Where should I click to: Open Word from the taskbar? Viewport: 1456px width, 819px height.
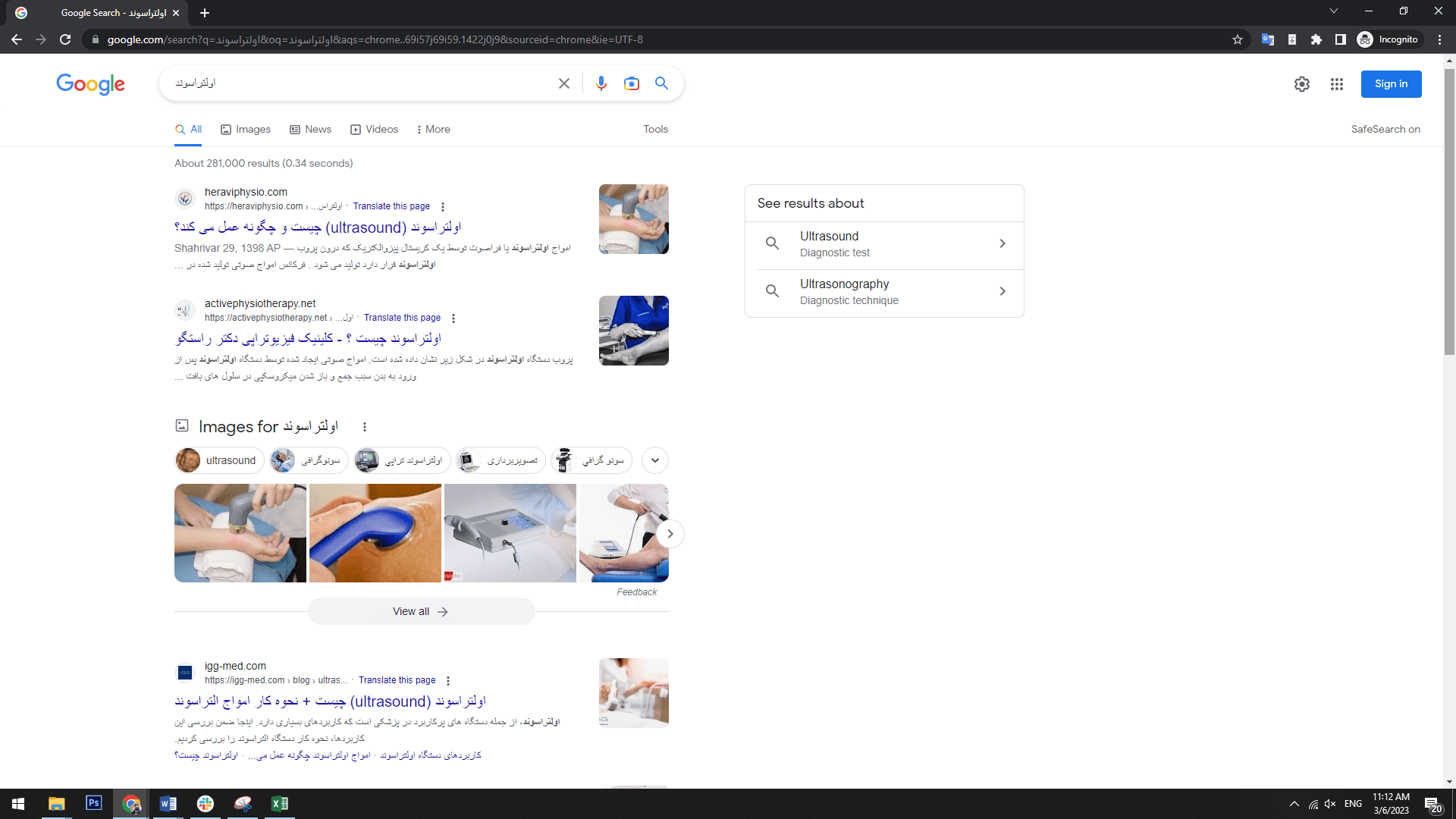coord(168,804)
